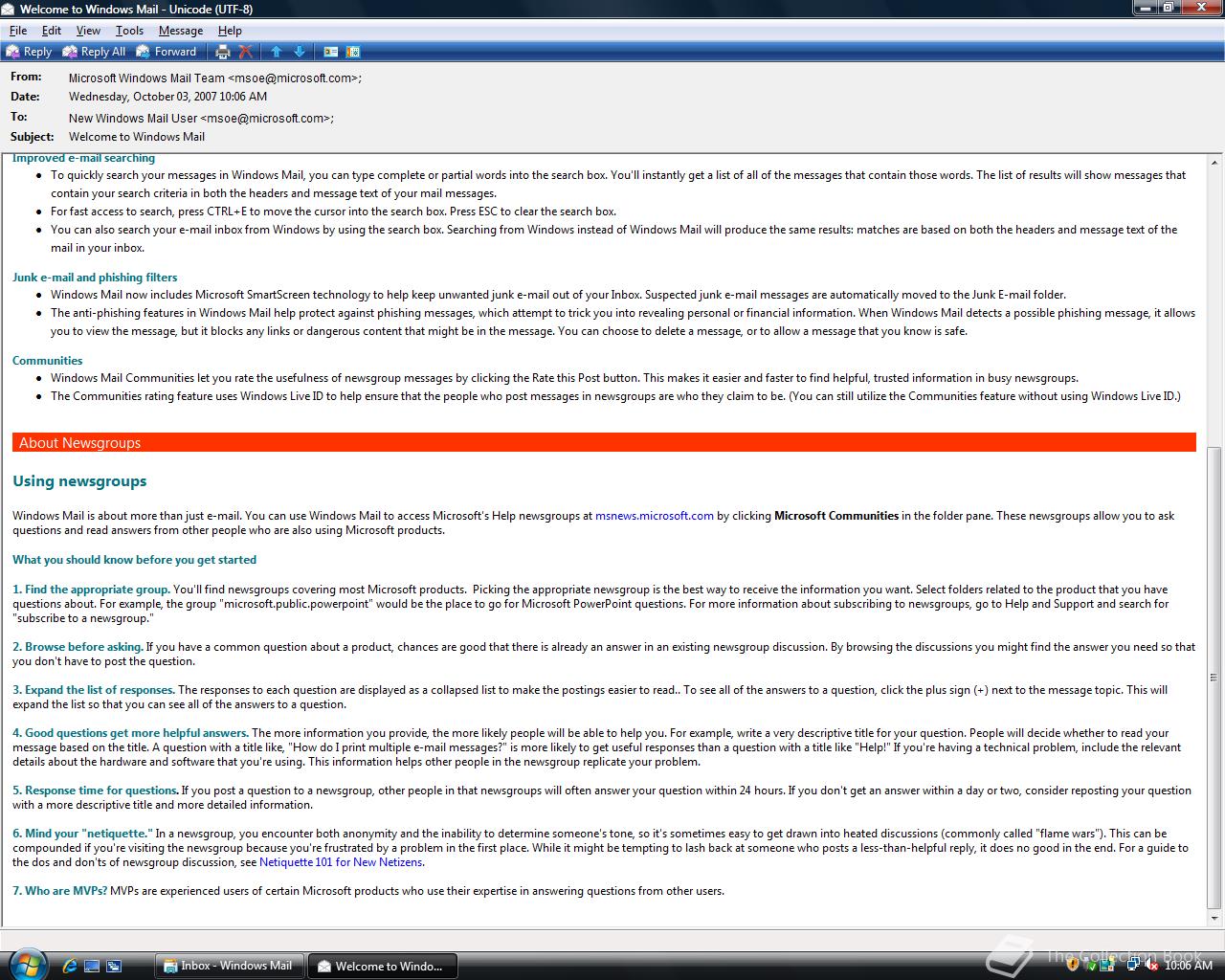Open the Help menu
The width and height of the screenshot is (1225, 980).
pyautogui.click(x=230, y=31)
